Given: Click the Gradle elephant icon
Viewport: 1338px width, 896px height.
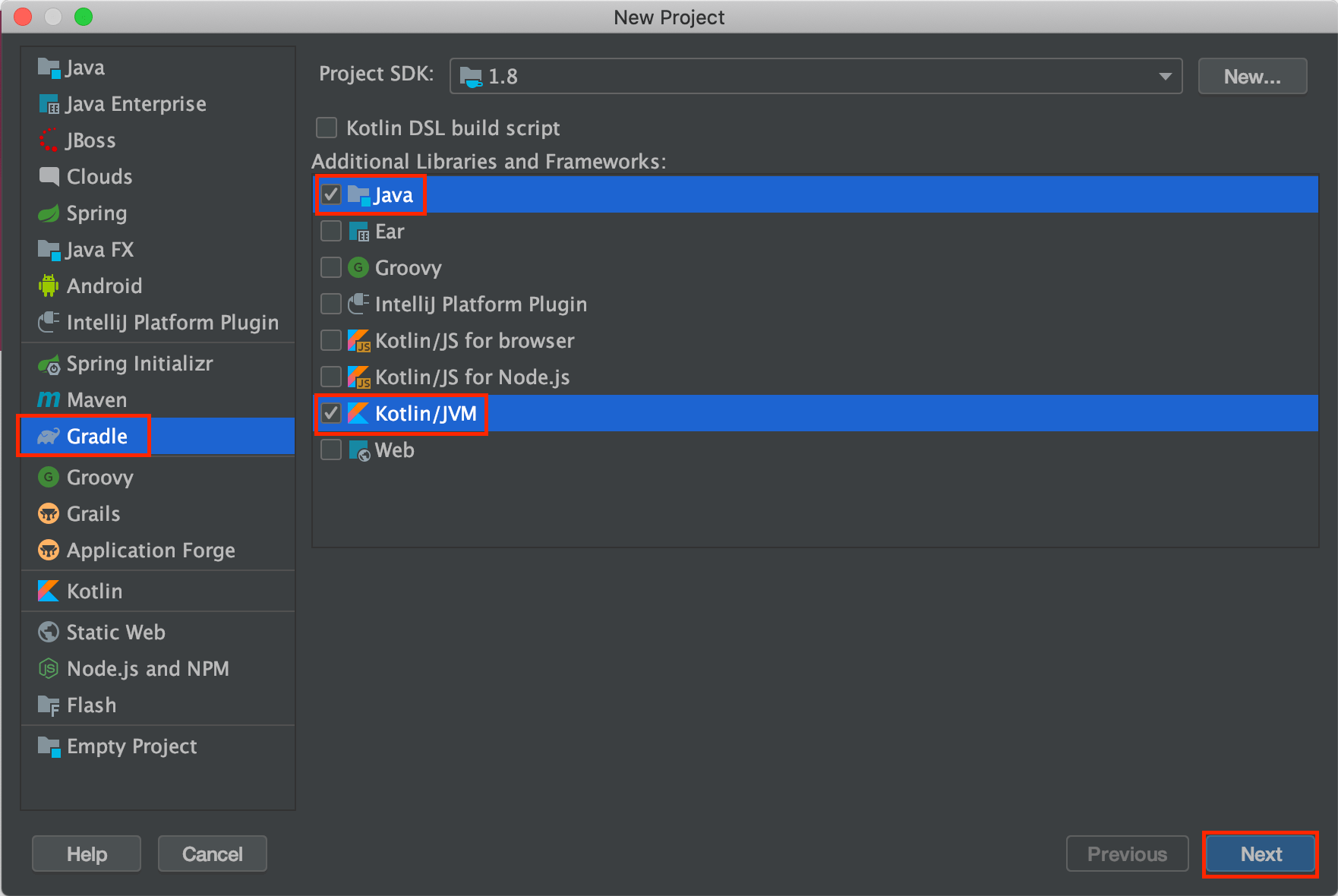Looking at the screenshot, I should click(48, 436).
